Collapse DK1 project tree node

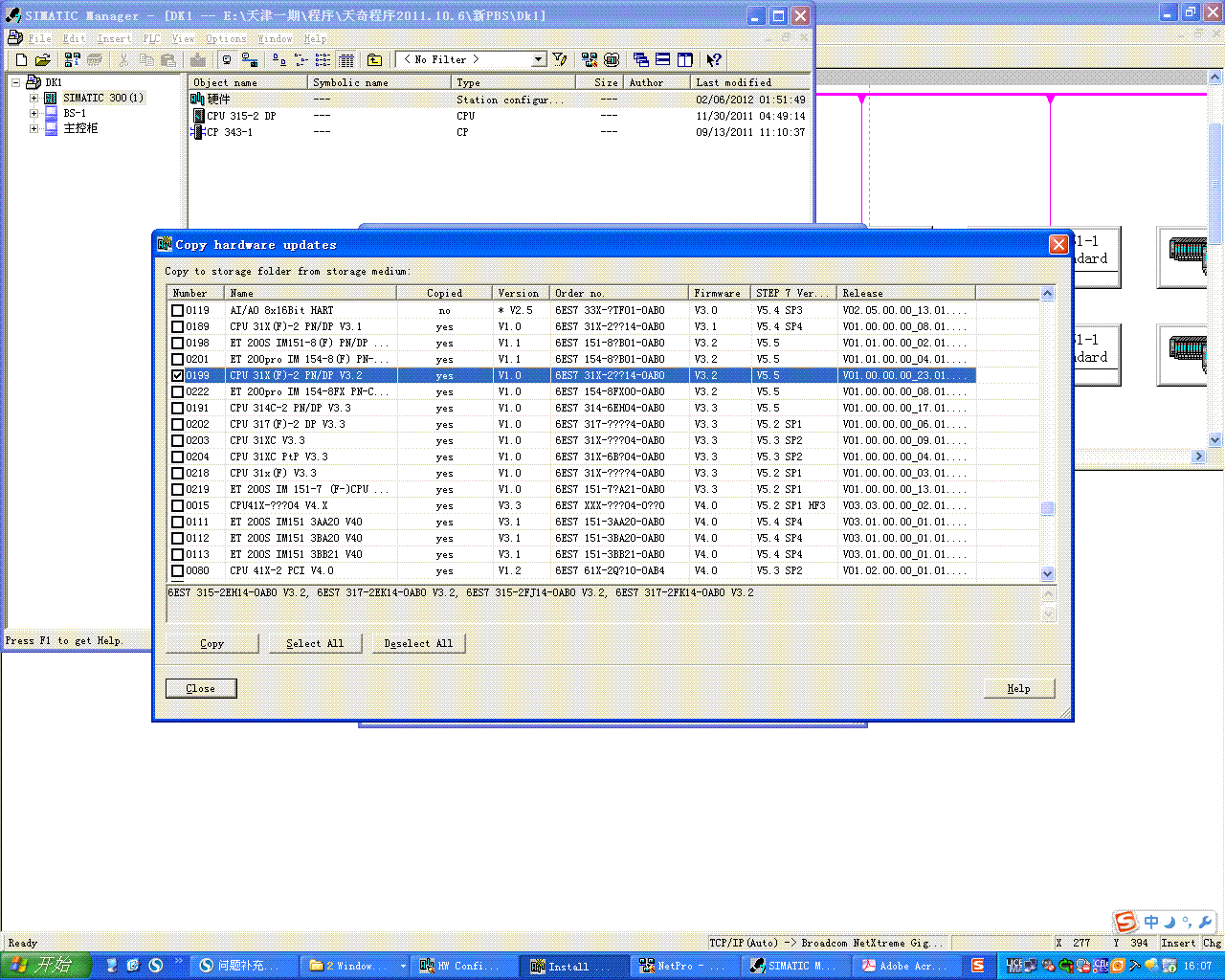coord(16,82)
